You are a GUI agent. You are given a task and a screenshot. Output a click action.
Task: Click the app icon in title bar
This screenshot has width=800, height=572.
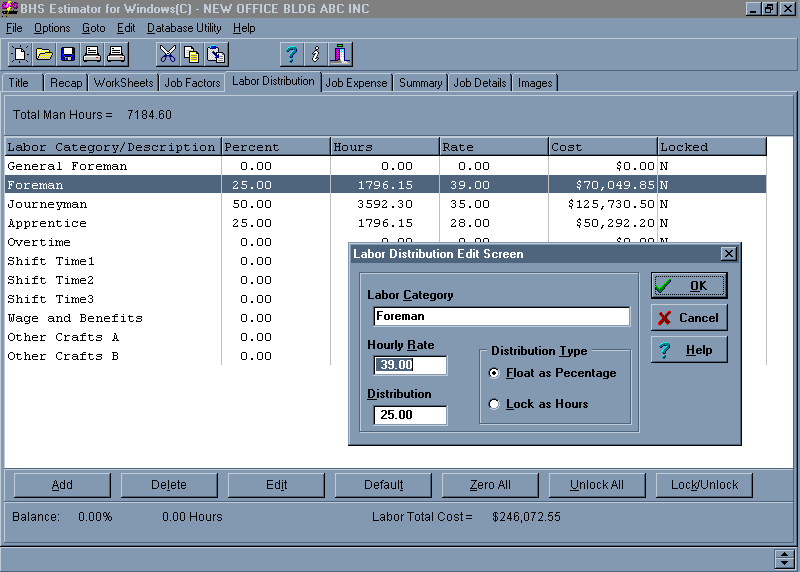coord(9,9)
